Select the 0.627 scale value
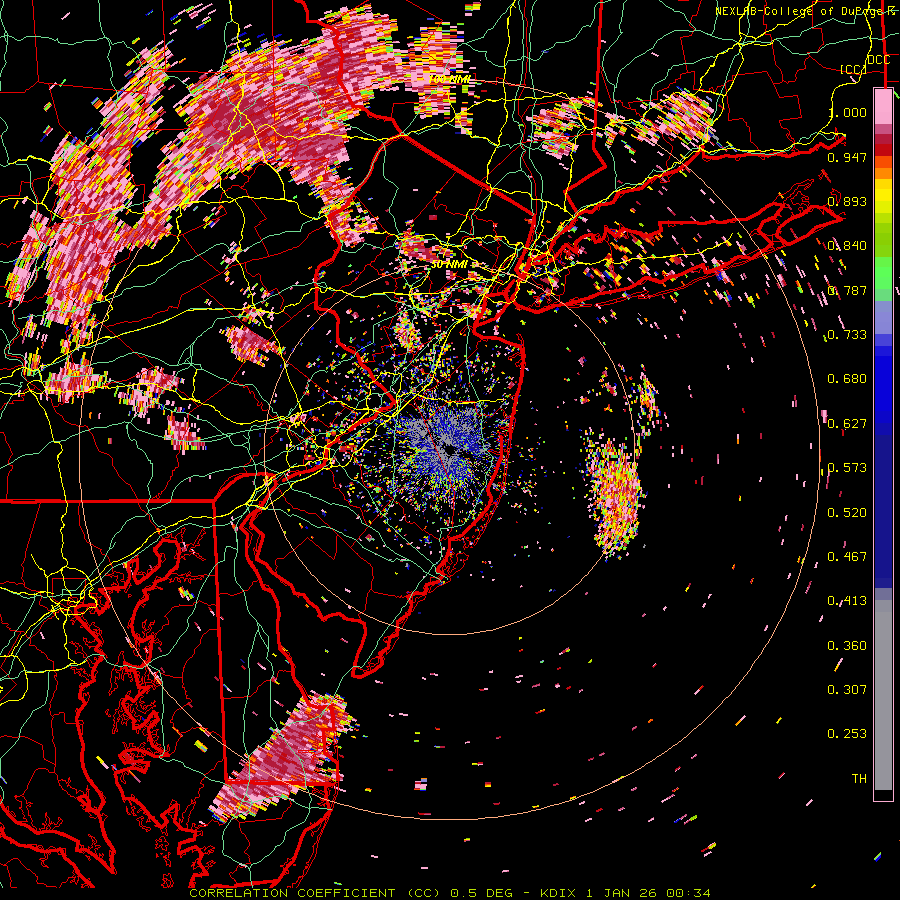 coord(847,424)
